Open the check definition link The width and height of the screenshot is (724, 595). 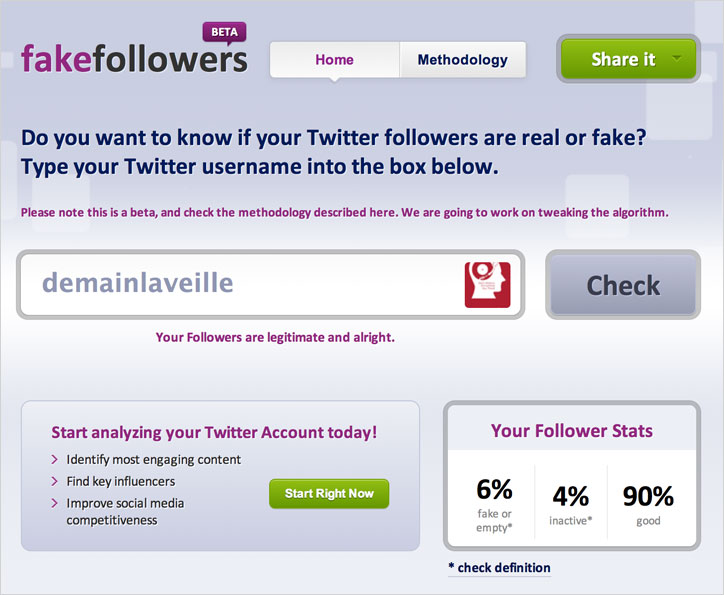coord(500,568)
